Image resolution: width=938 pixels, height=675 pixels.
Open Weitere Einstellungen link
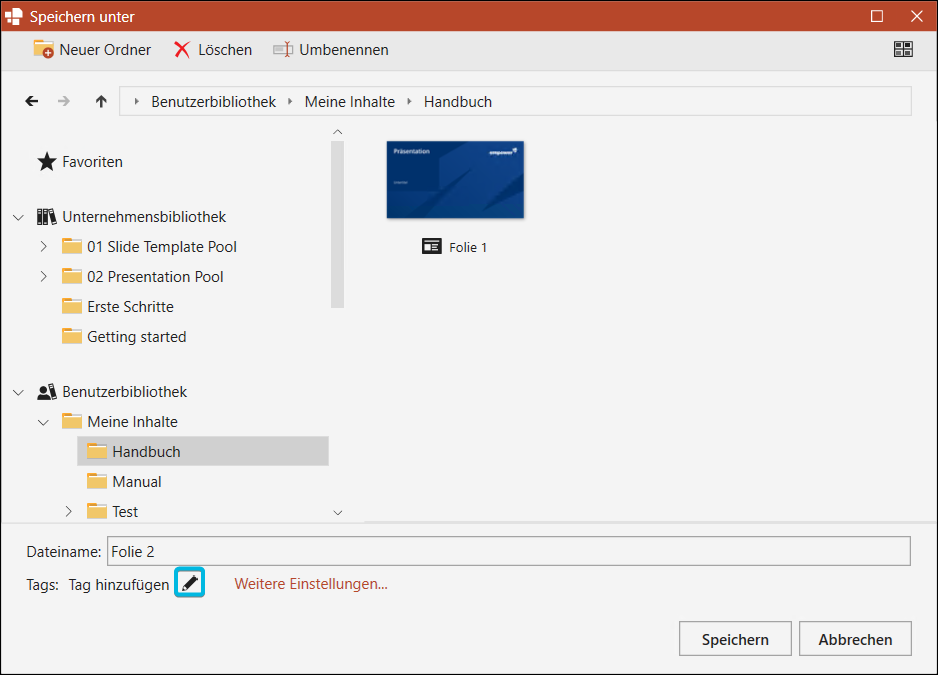(x=311, y=584)
